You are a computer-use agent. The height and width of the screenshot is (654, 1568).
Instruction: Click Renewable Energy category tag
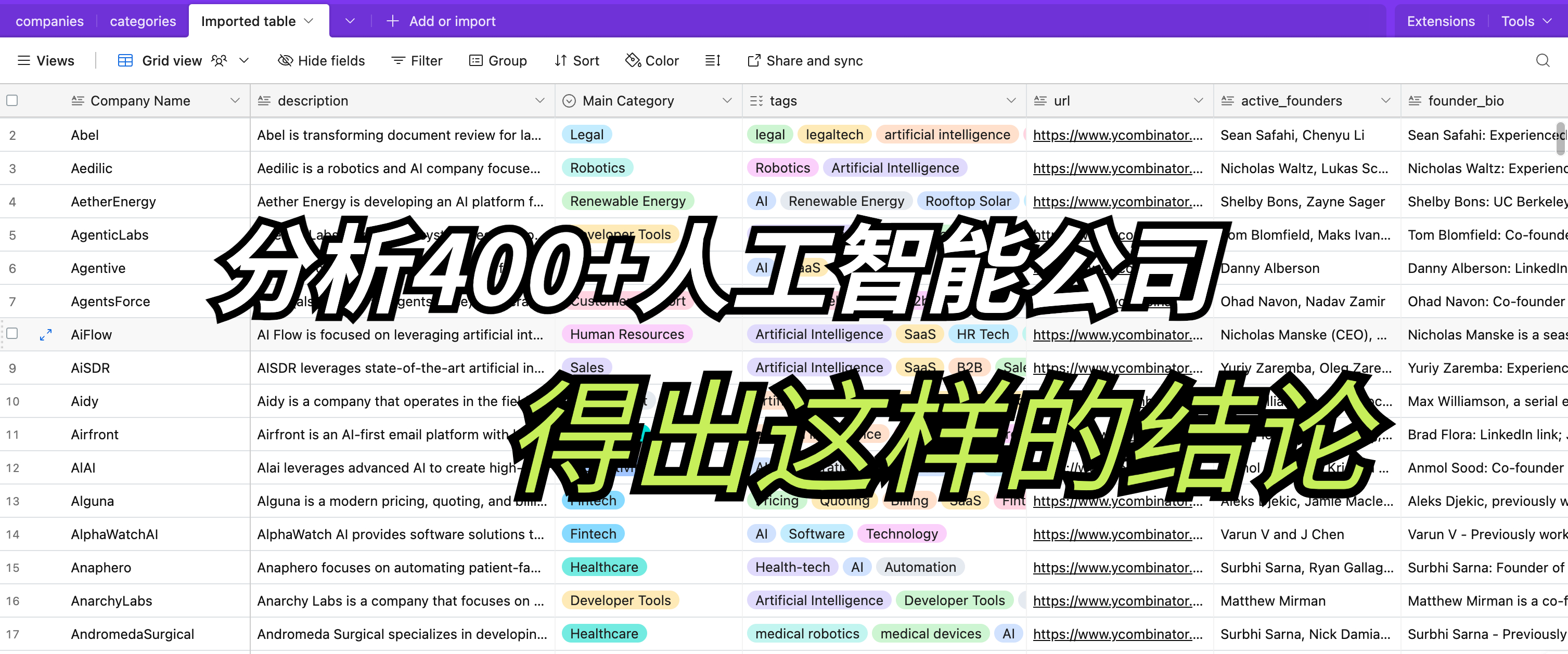coord(627,201)
